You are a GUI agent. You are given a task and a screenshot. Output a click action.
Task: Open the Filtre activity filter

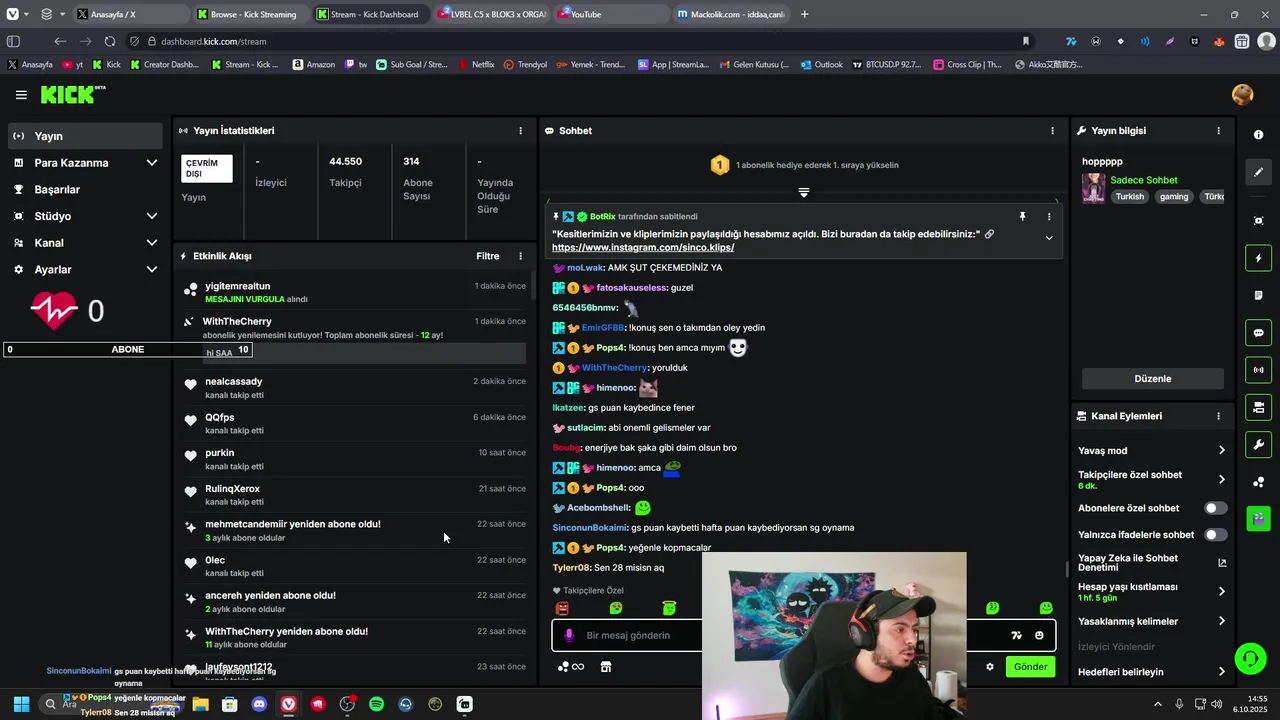(487, 256)
